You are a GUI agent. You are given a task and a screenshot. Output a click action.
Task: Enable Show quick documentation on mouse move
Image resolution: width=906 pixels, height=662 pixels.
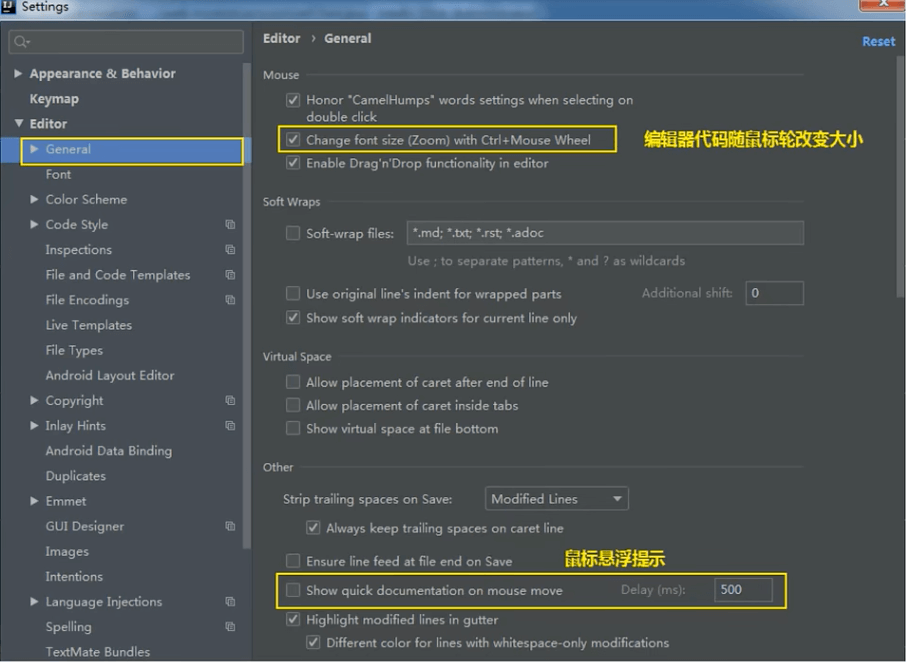click(x=293, y=590)
